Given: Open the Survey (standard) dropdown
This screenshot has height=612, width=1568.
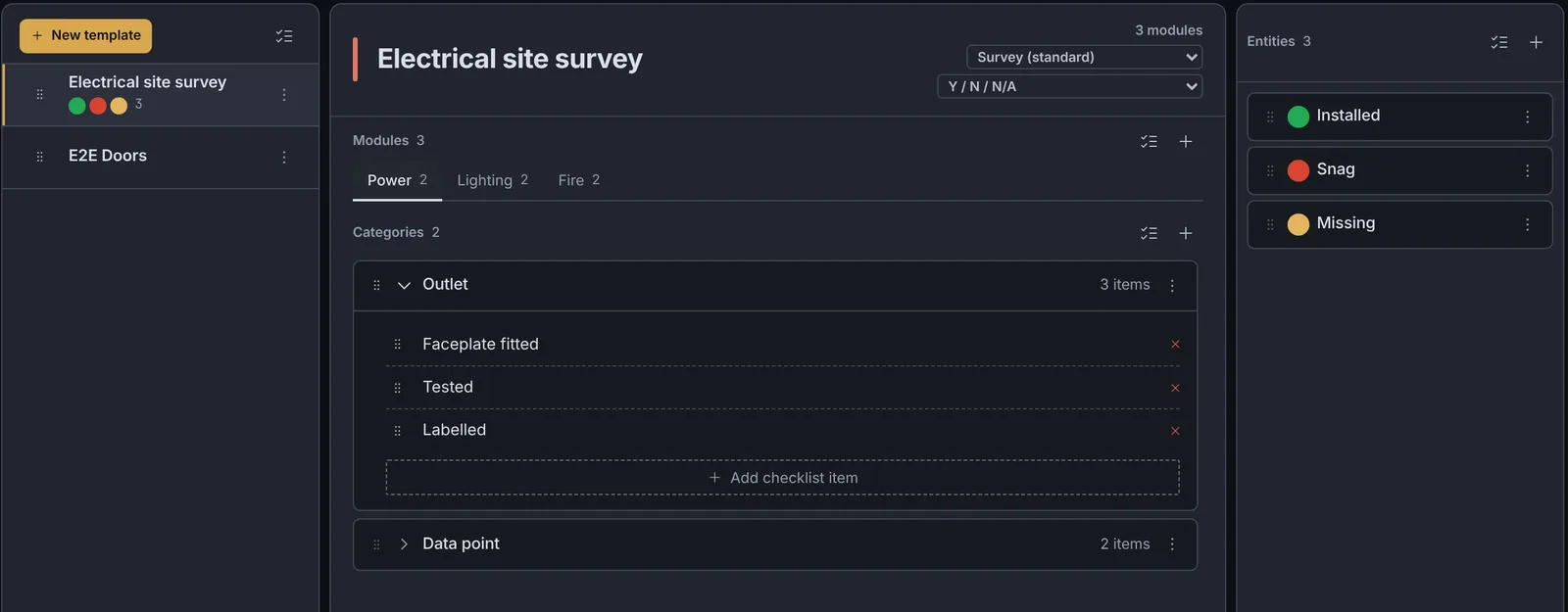Looking at the screenshot, I should pyautogui.click(x=1084, y=57).
